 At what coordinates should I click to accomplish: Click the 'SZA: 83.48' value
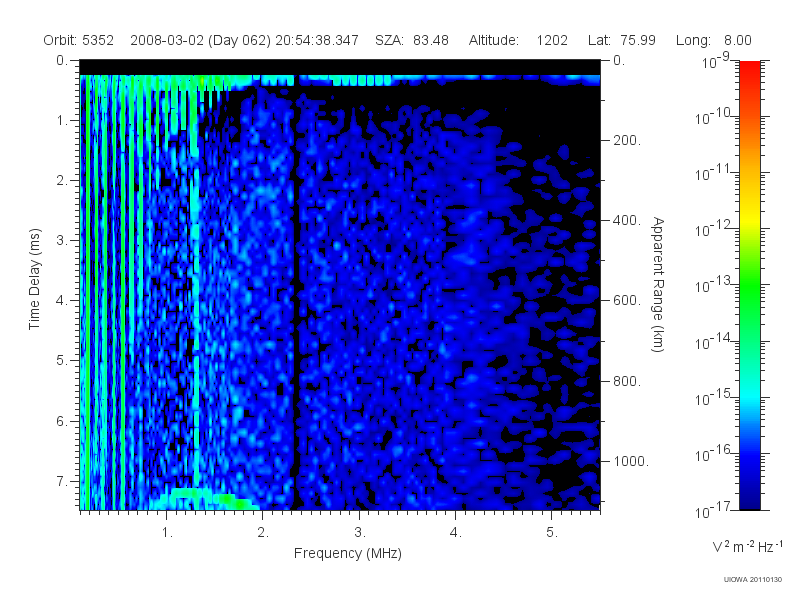pyautogui.click(x=412, y=40)
